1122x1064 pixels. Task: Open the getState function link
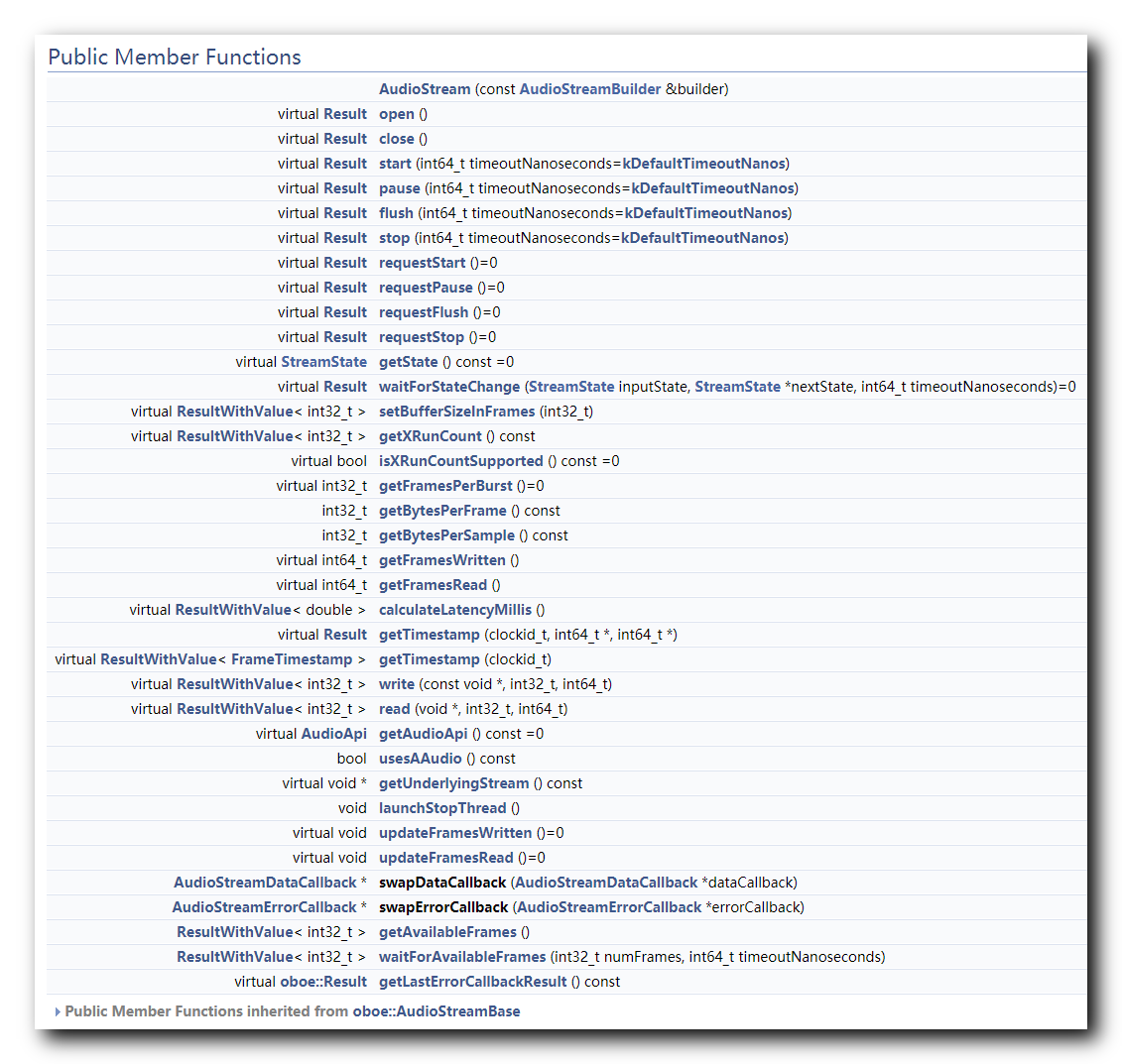click(408, 362)
